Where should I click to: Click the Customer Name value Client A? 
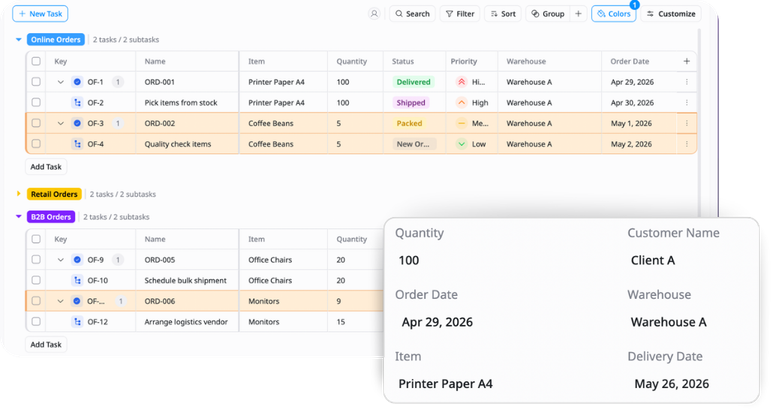653,260
